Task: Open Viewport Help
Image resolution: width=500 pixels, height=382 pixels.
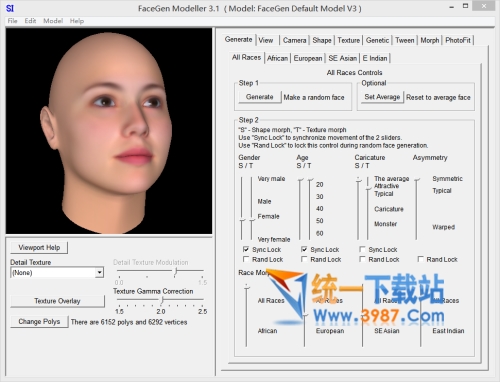Action: click(x=39, y=248)
